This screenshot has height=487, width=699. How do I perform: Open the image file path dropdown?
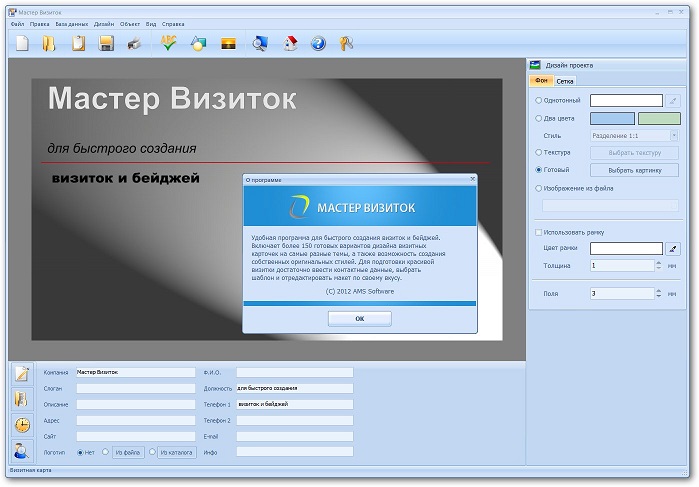(x=610, y=205)
